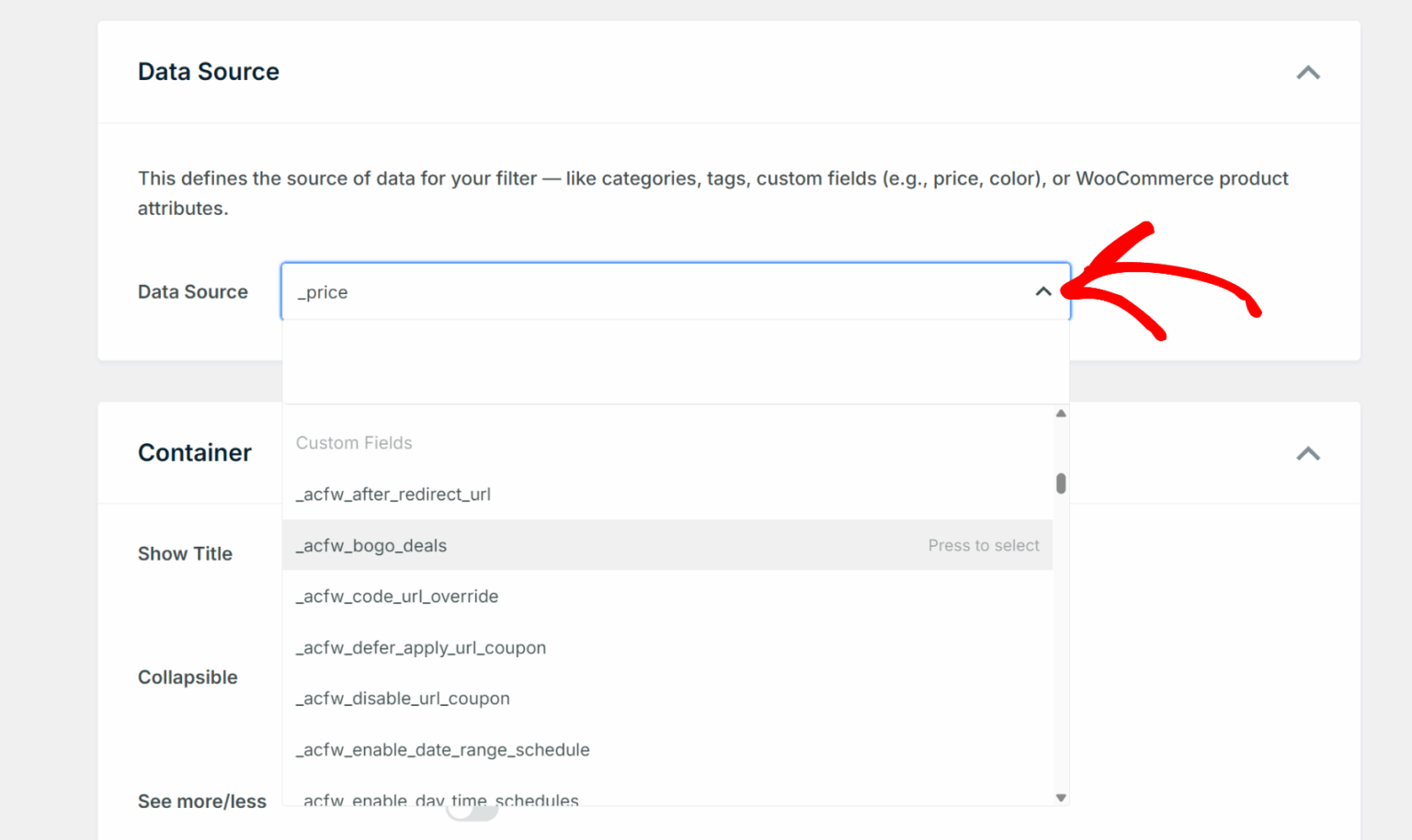Select _acfw_bogo_deals option
This screenshot has height=840, width=1412.
point(667,545)
